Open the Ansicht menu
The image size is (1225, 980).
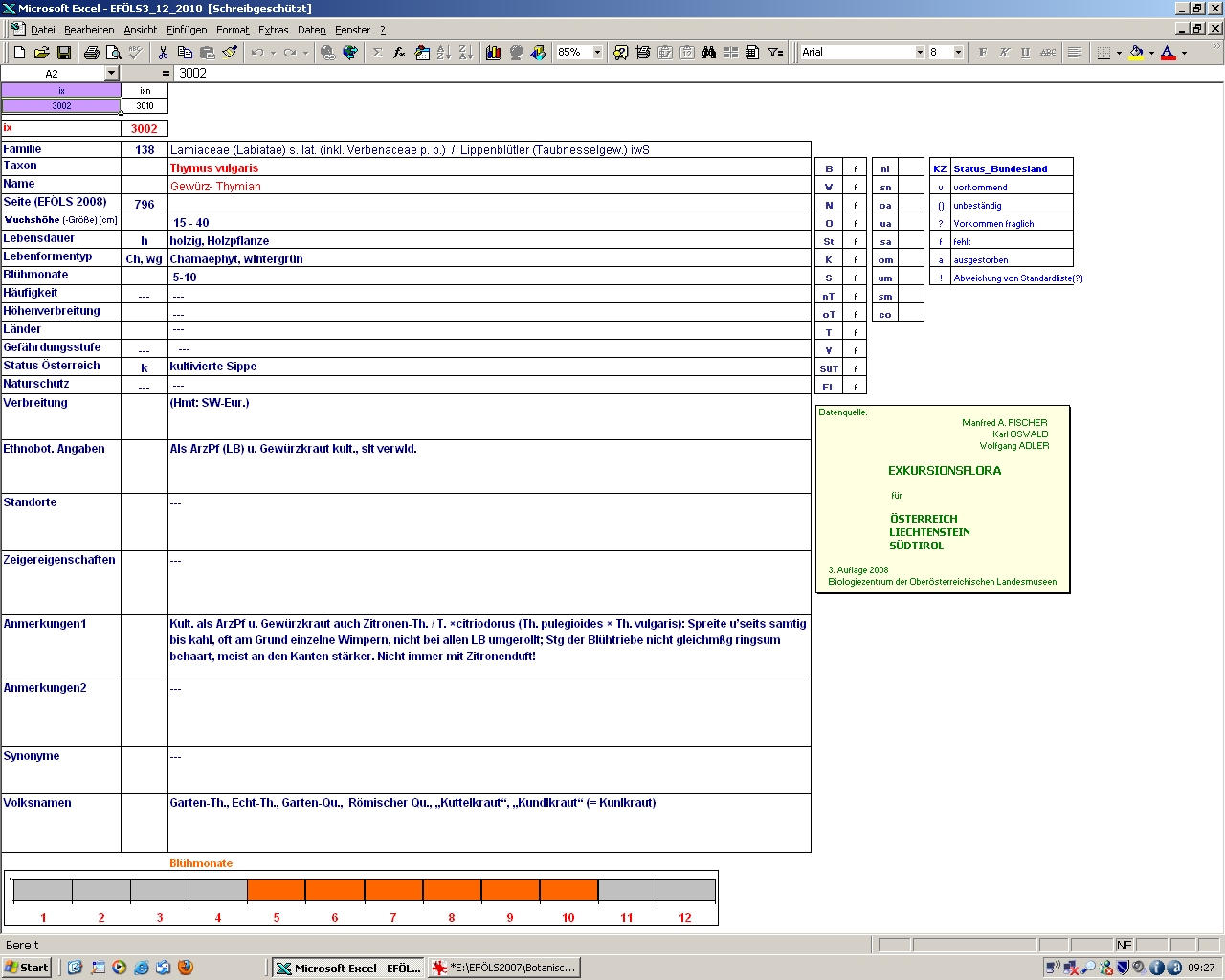click(x=141, y=30)
